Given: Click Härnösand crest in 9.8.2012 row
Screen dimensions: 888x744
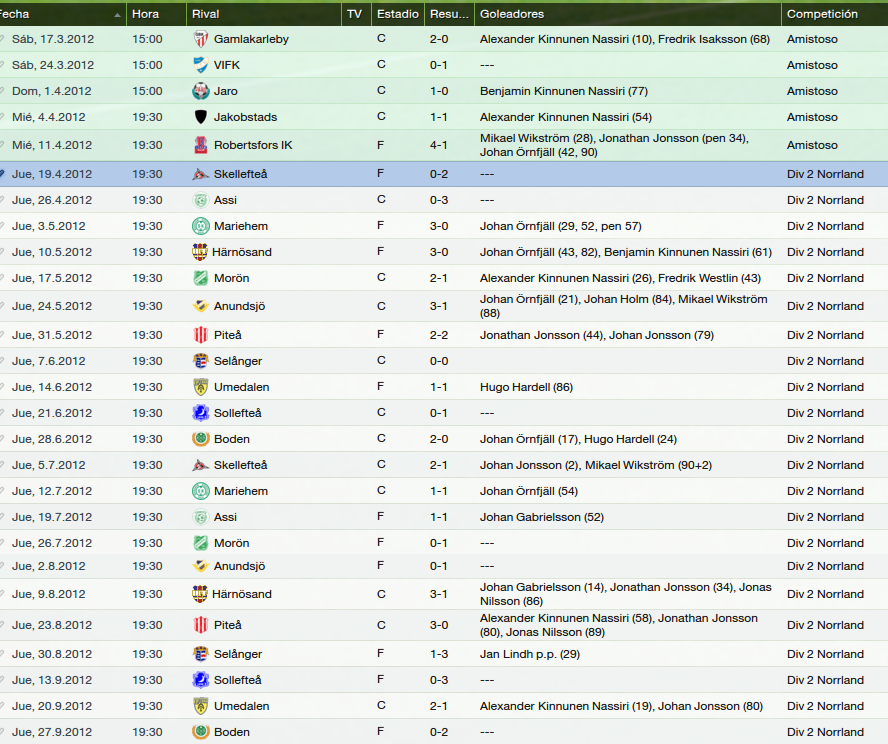Looking at the screenshot, I should pos(199,594).
